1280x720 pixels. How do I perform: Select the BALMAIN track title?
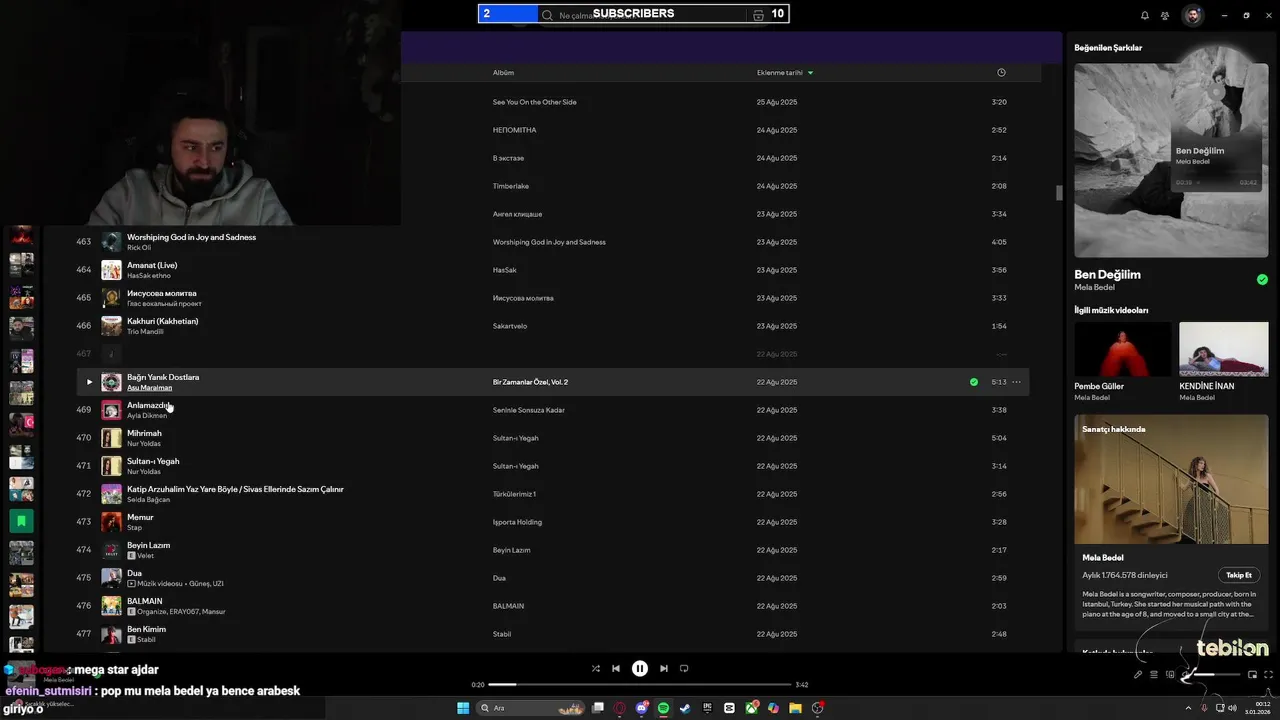[x=144, y=602]
